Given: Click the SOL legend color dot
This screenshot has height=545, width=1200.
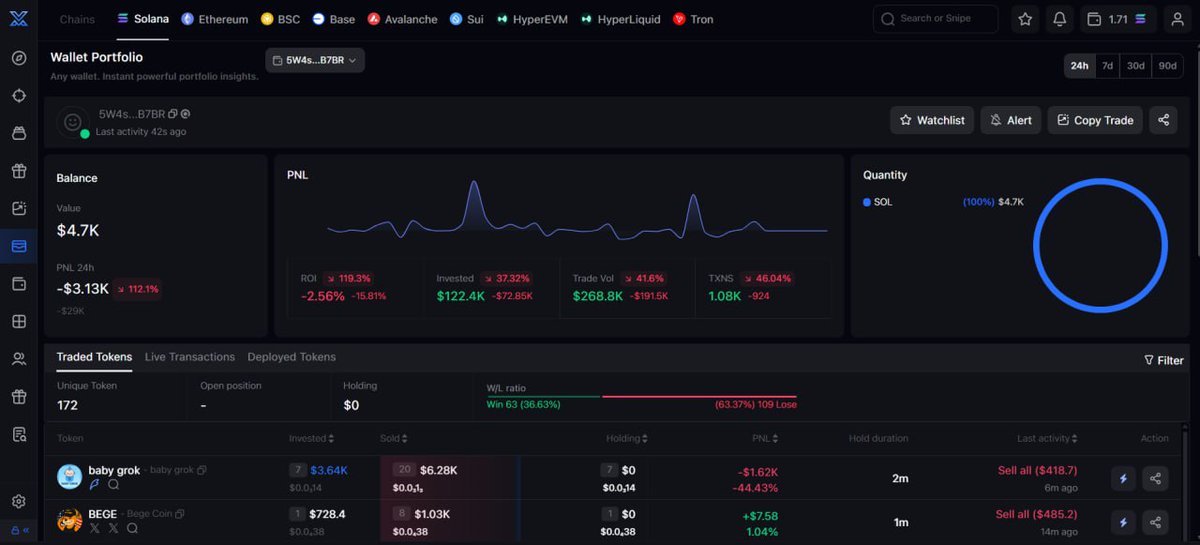Looking at the screenshot, I should 867,202.
